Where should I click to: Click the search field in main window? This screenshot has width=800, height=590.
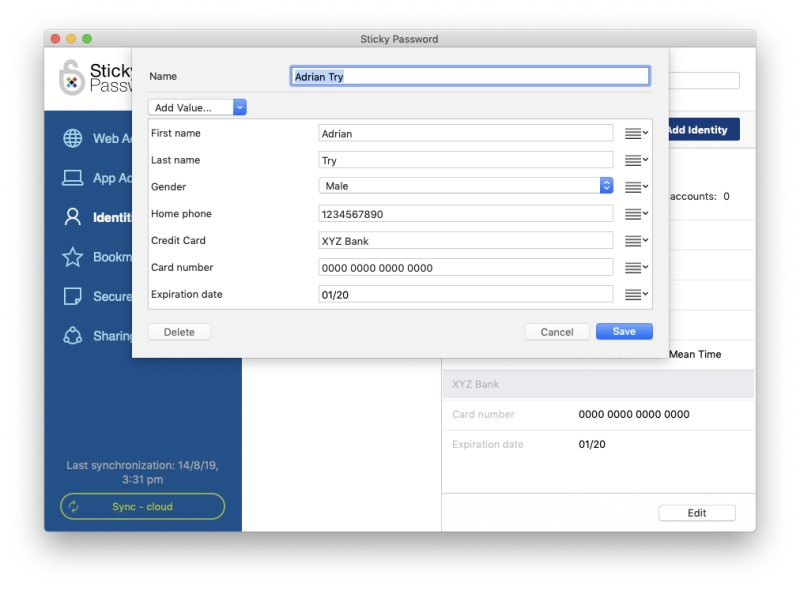point(704,80)
